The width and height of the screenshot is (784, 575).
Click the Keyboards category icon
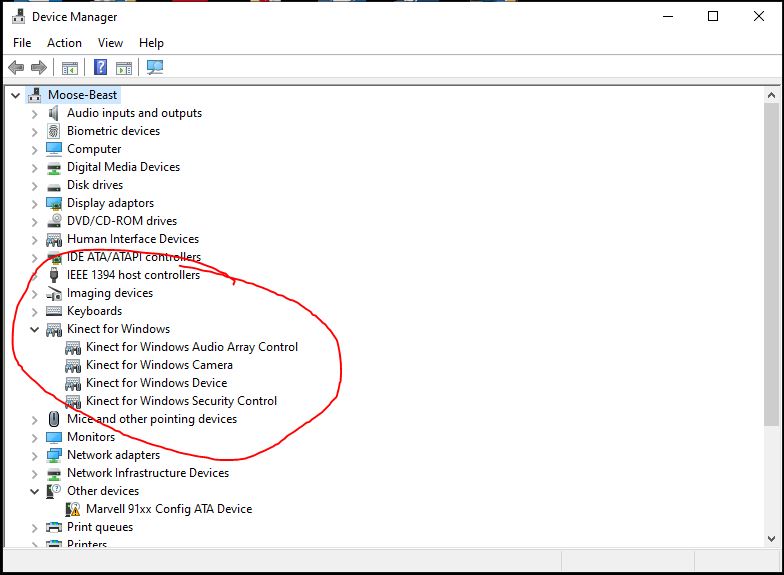point(54,311)
